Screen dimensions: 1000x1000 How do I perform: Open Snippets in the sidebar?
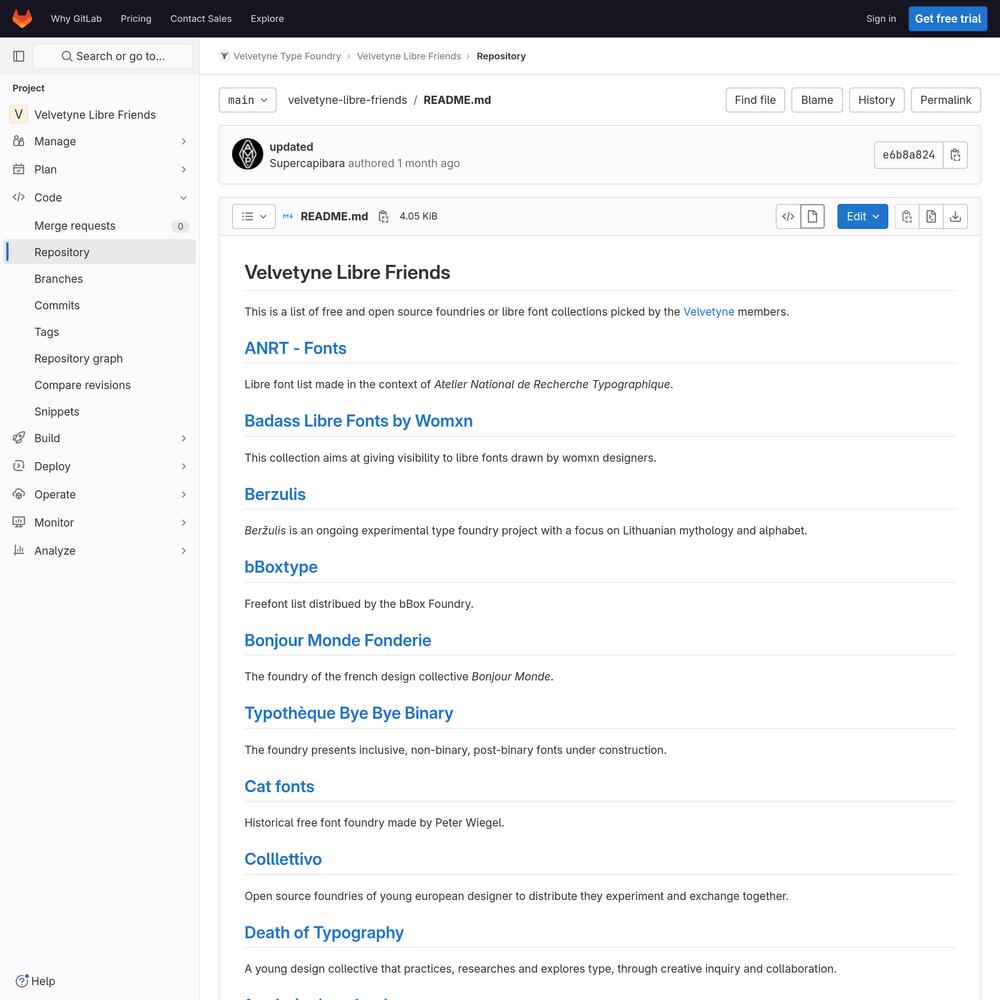coord(100,411)
